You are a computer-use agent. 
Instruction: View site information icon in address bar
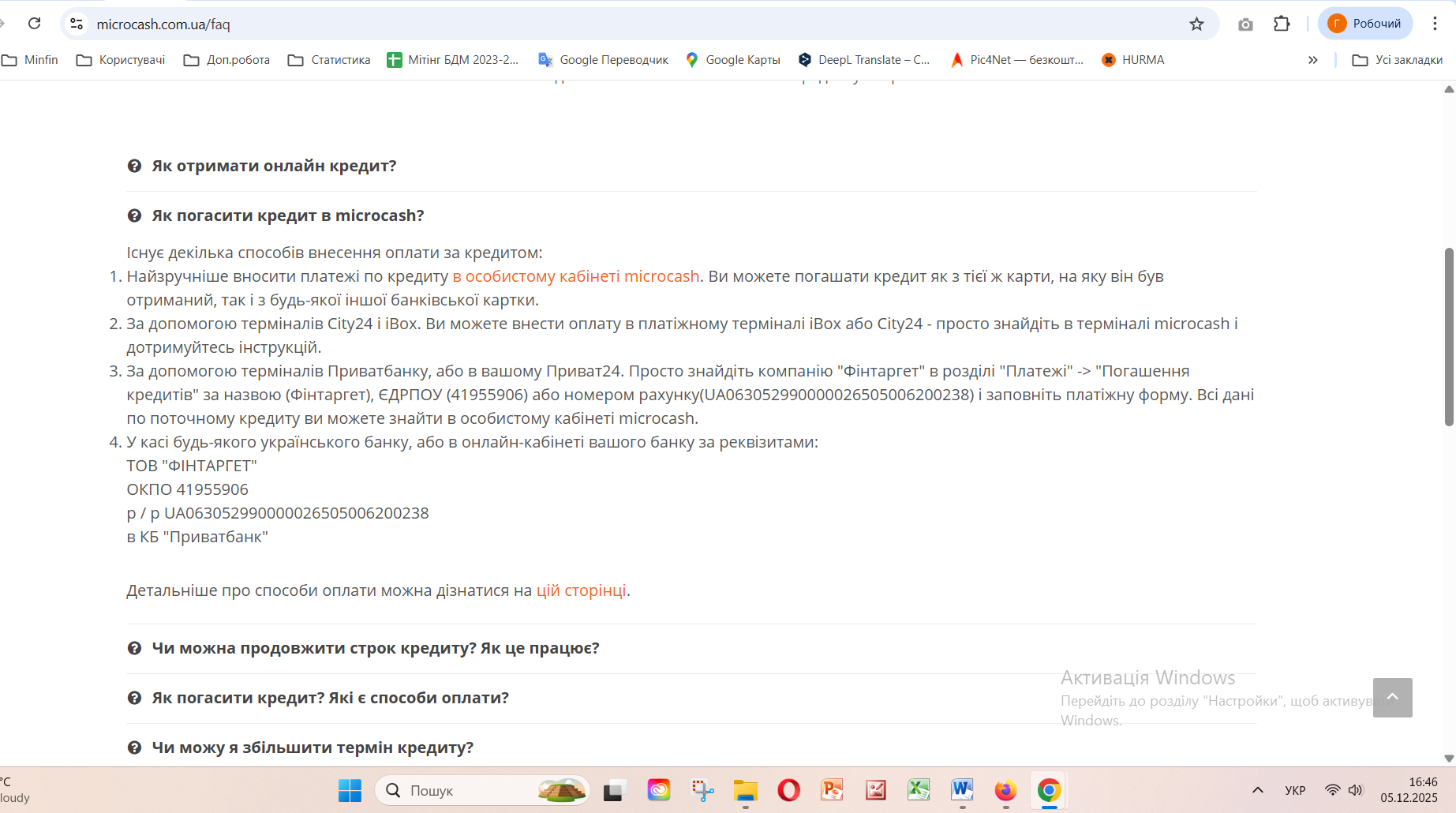(x=77, y=24)
